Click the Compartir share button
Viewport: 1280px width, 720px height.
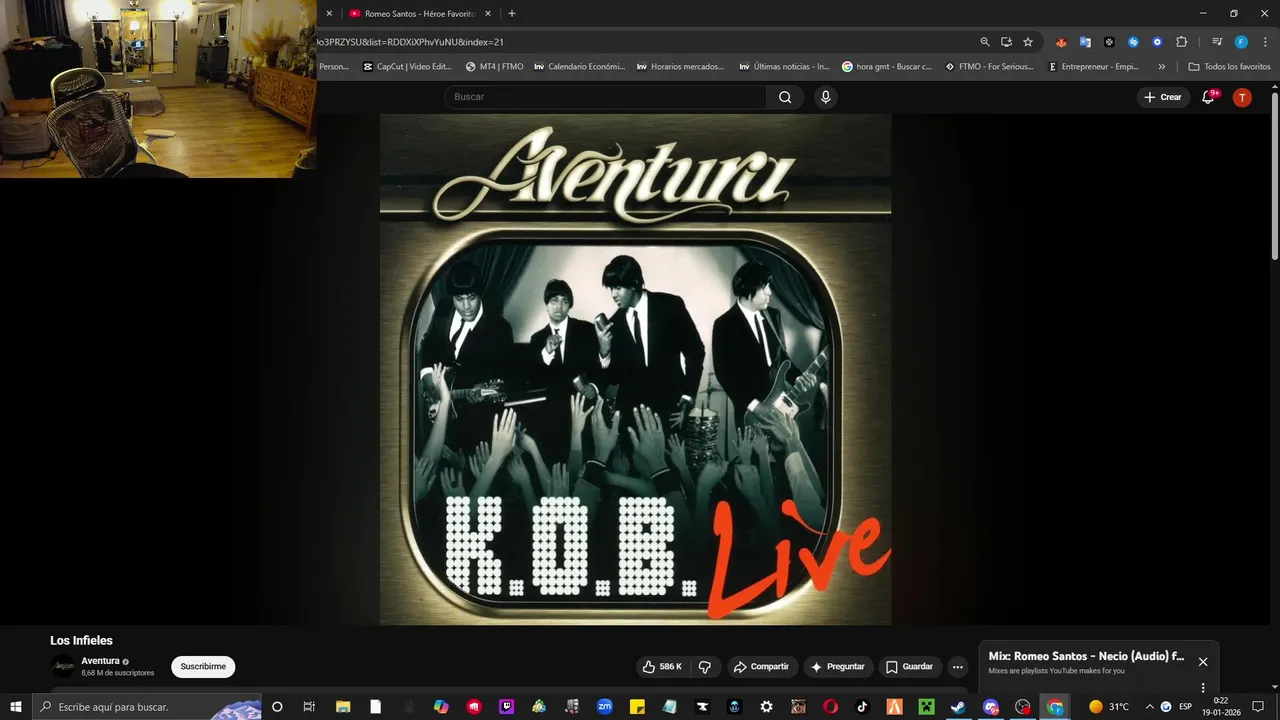(x=760, y=667)
